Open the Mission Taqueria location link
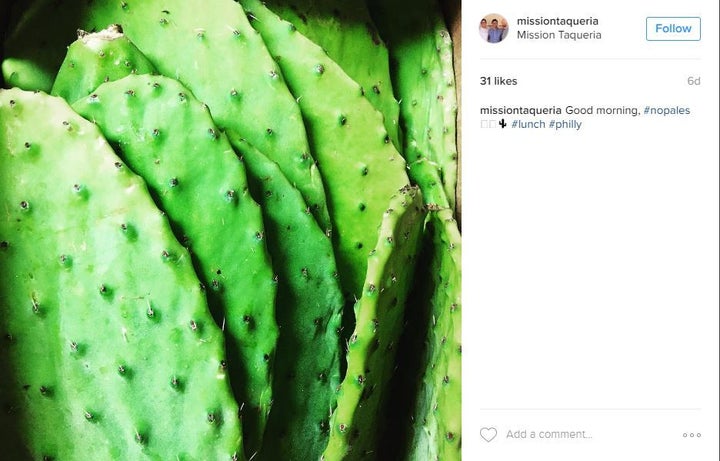Screen dimensions: 720x461 click(559, 35)
